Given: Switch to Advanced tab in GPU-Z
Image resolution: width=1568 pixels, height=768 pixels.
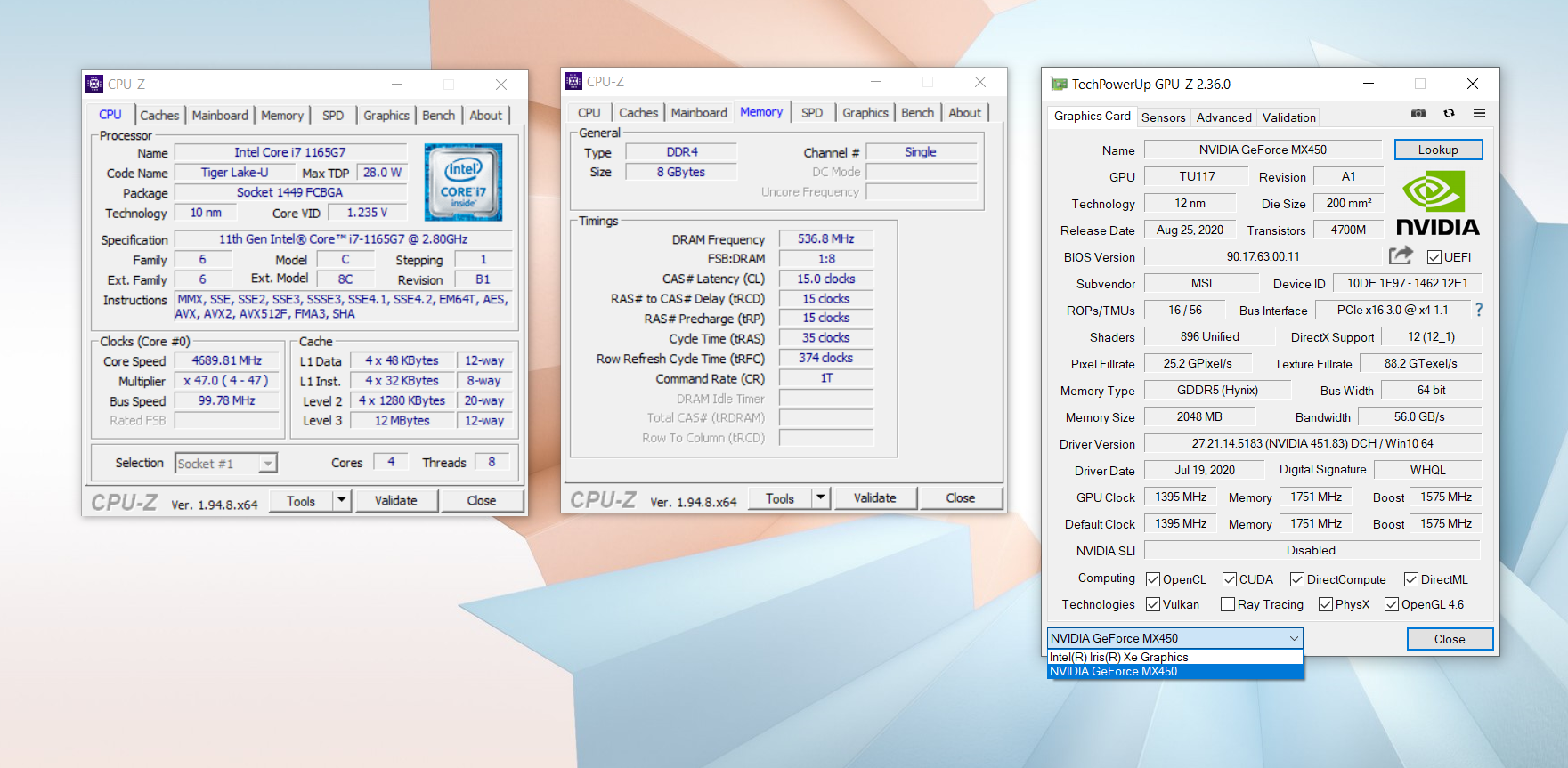Looking at the screenshot, I should pyautogui.click(x=1223, y=117).
